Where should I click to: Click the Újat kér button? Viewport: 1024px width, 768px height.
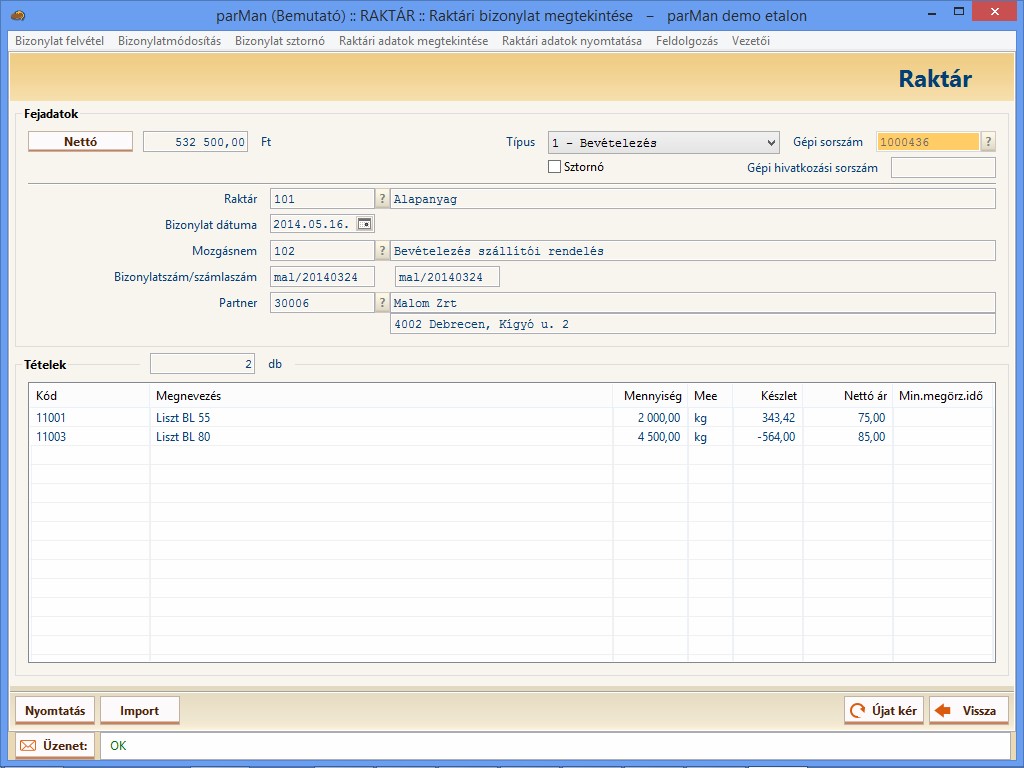pyautogui.click(x=884, y=711)
